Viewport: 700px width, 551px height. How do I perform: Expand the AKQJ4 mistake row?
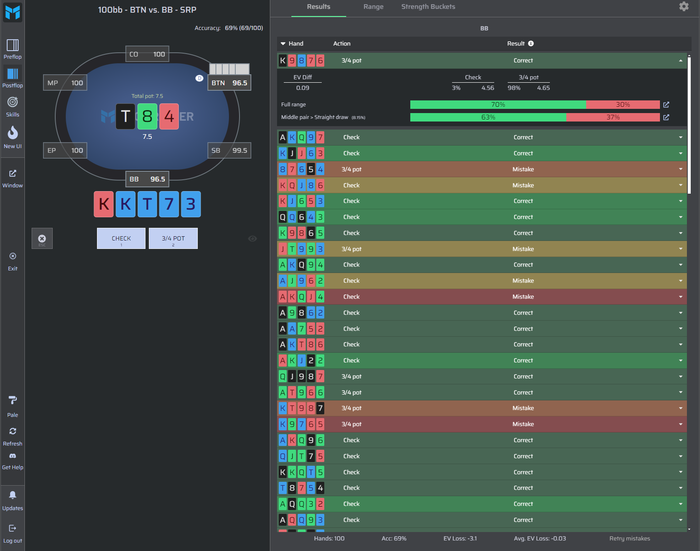[680, 296]
